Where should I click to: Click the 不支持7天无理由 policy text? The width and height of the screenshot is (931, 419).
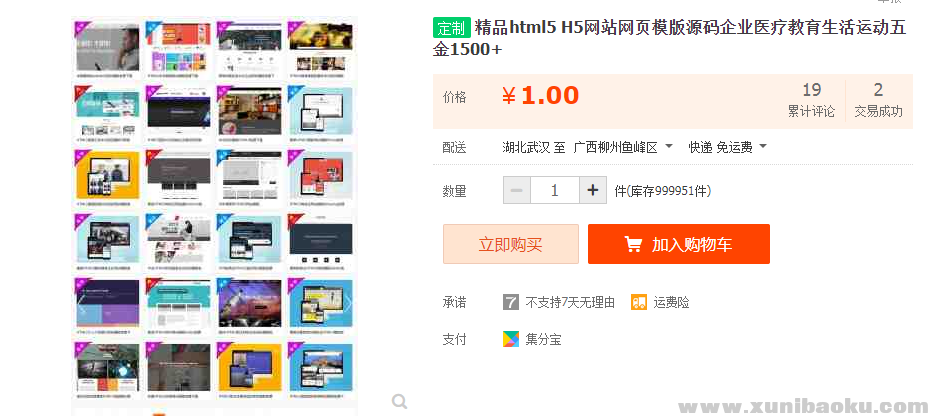point(570,303)
